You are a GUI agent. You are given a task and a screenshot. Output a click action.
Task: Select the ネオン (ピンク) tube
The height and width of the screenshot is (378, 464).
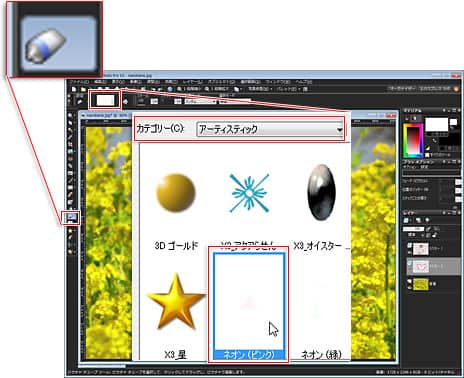pyautogui.click(x=249, y=306)
